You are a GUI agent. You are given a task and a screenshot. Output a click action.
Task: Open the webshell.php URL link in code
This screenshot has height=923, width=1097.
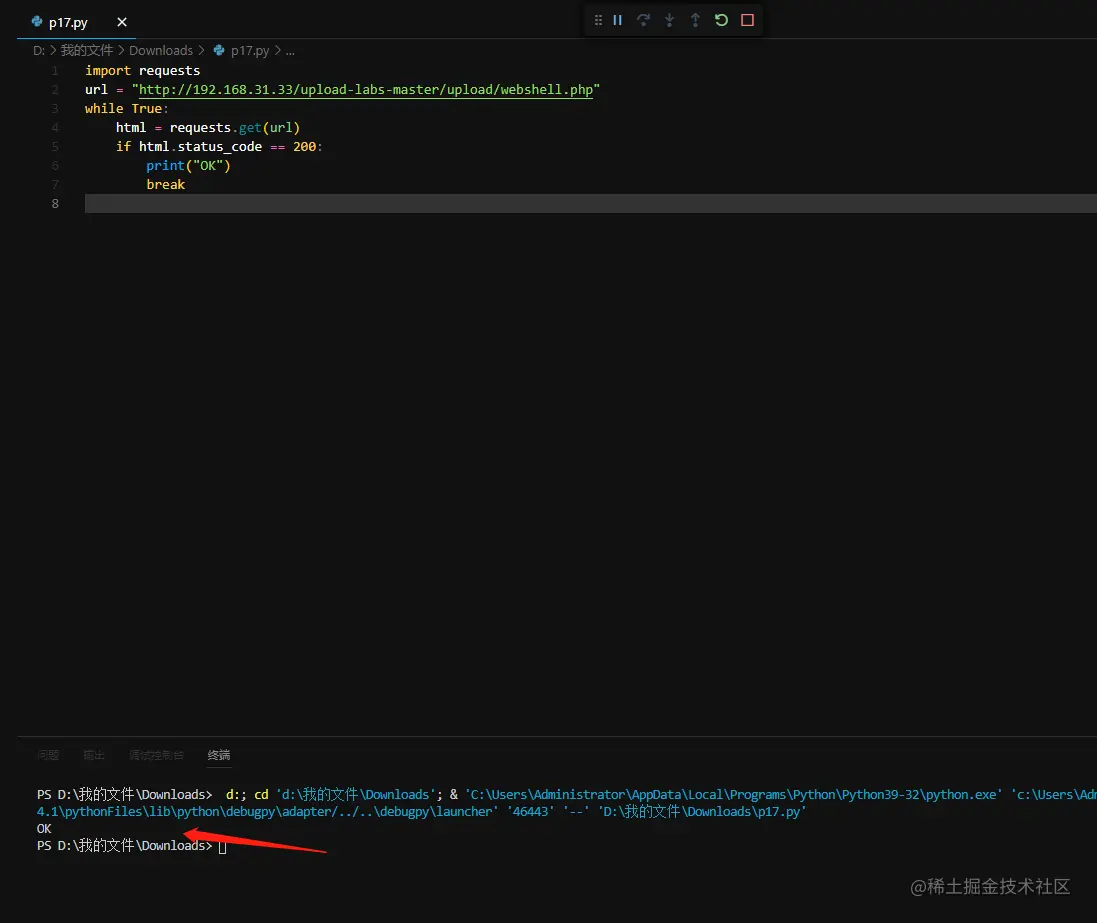(366, 90)
